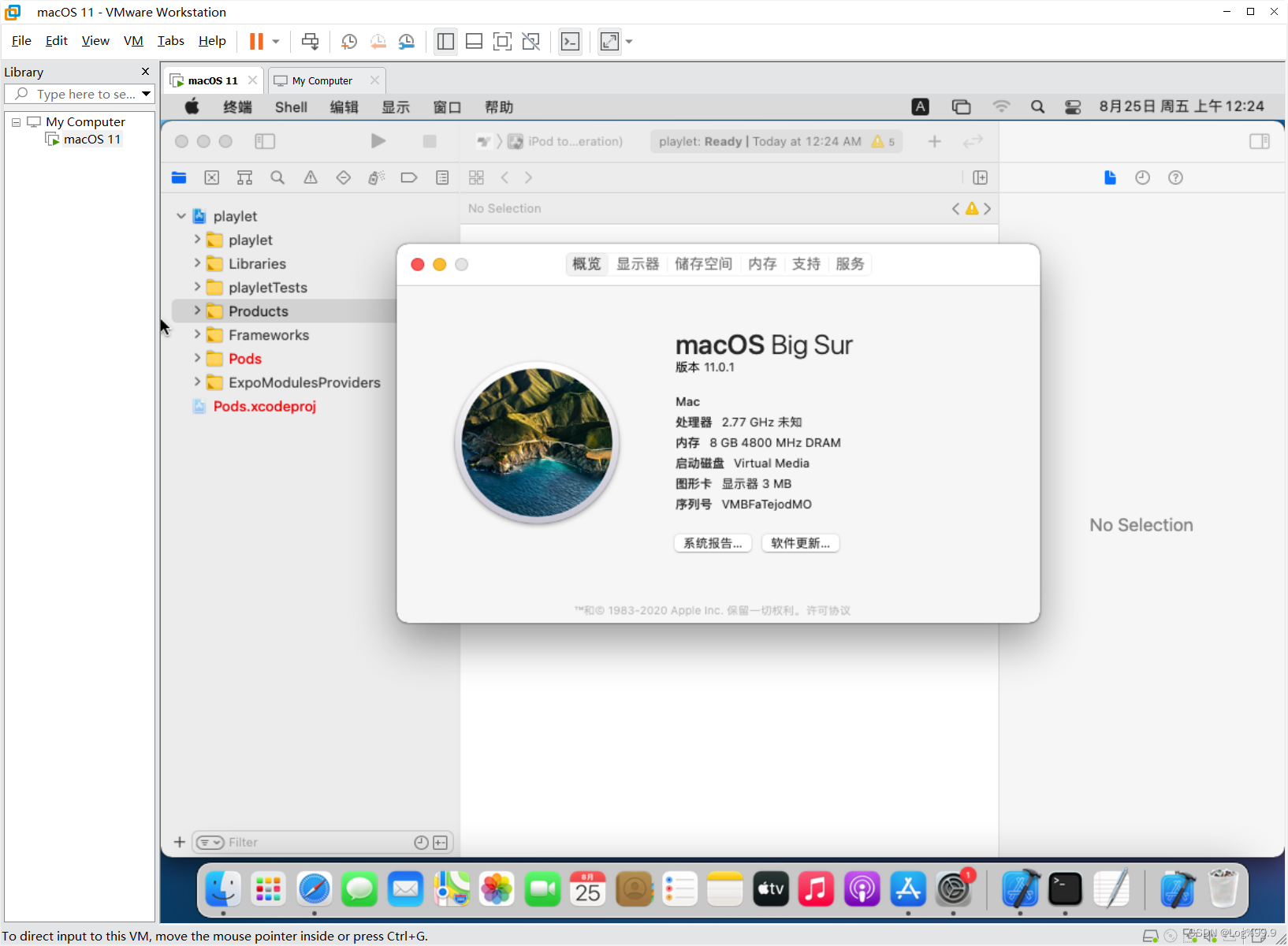
Task: Open the Source Control navigator icon
Action: [x=212, y=177]
